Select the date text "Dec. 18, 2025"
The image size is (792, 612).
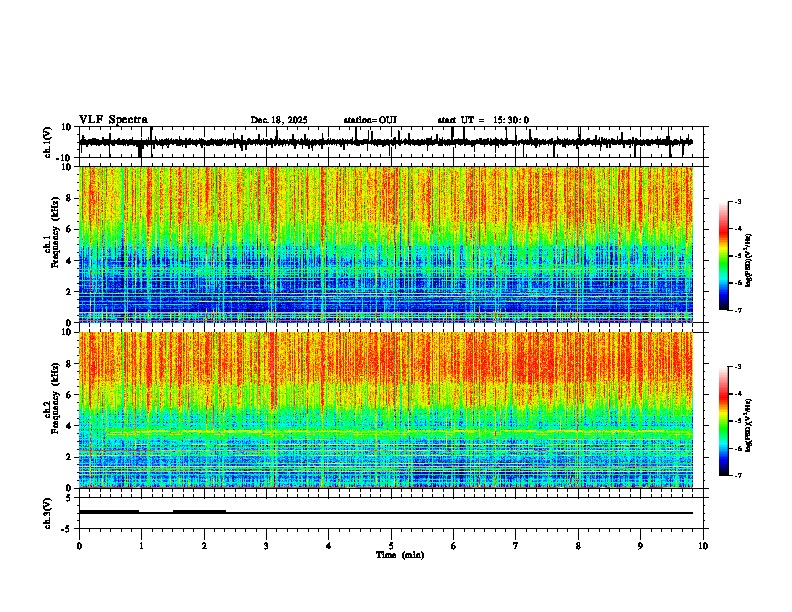click(279, 120)
